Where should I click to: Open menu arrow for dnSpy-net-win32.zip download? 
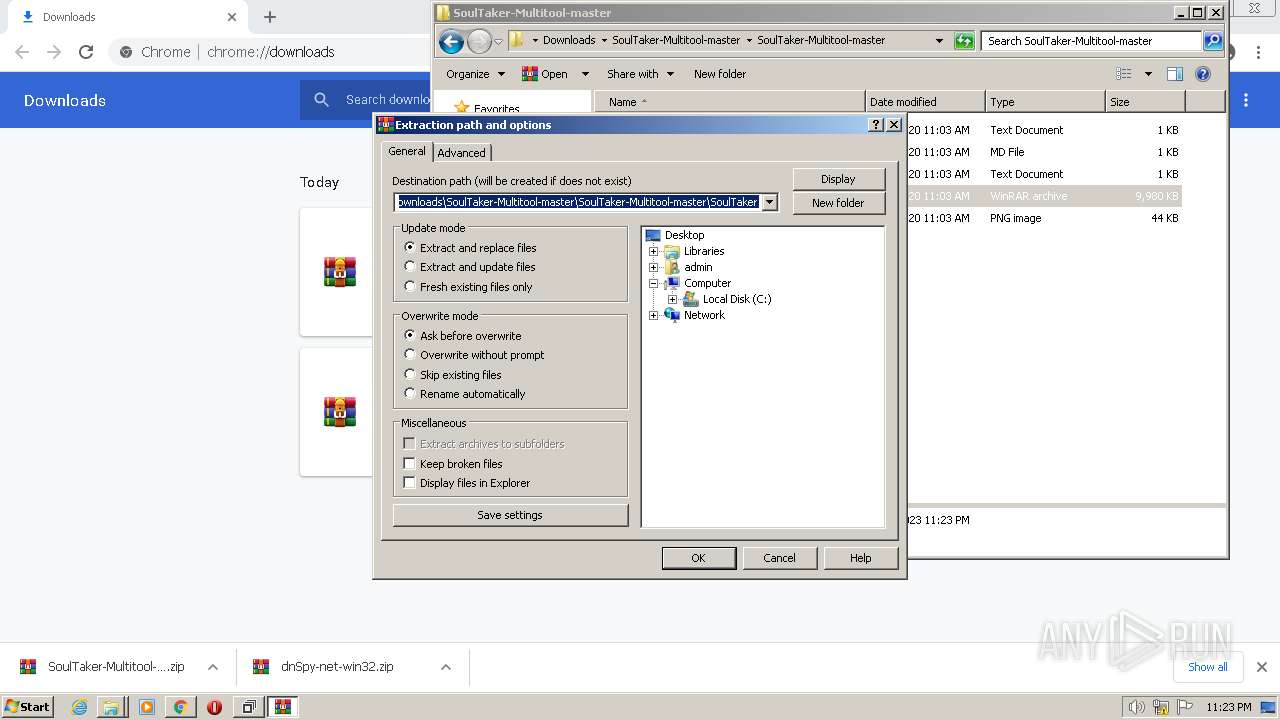pyautogui.click(x=446, y=667)
